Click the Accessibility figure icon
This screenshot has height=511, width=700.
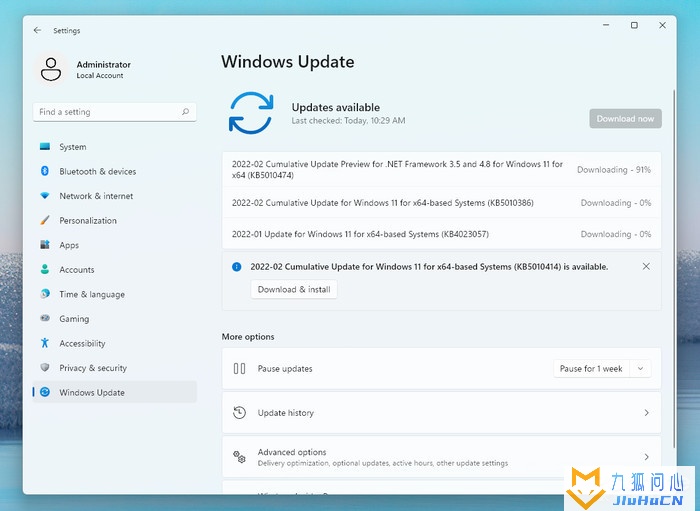(x=45, y=343)
